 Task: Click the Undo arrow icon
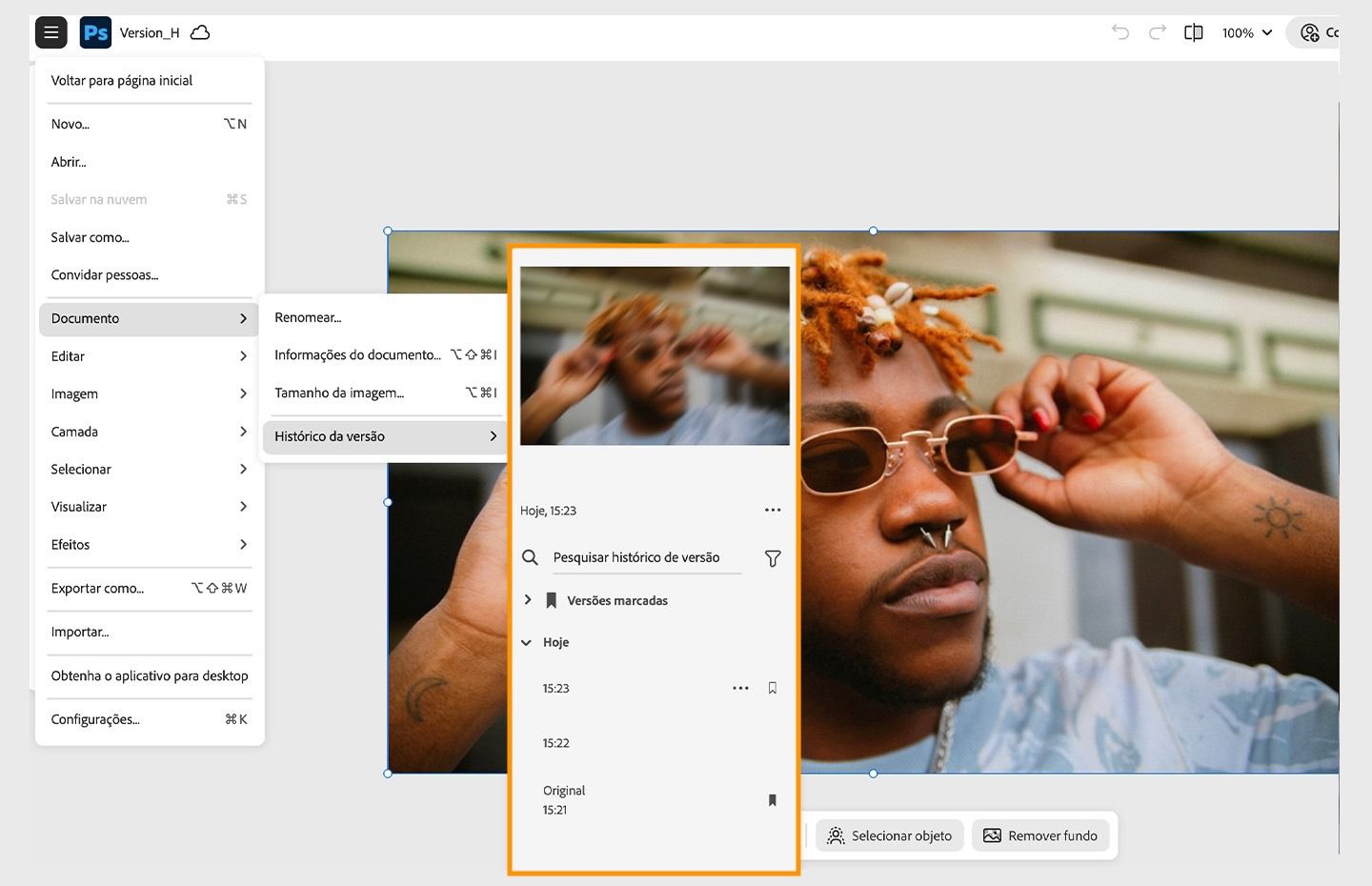coord(1120,31)
